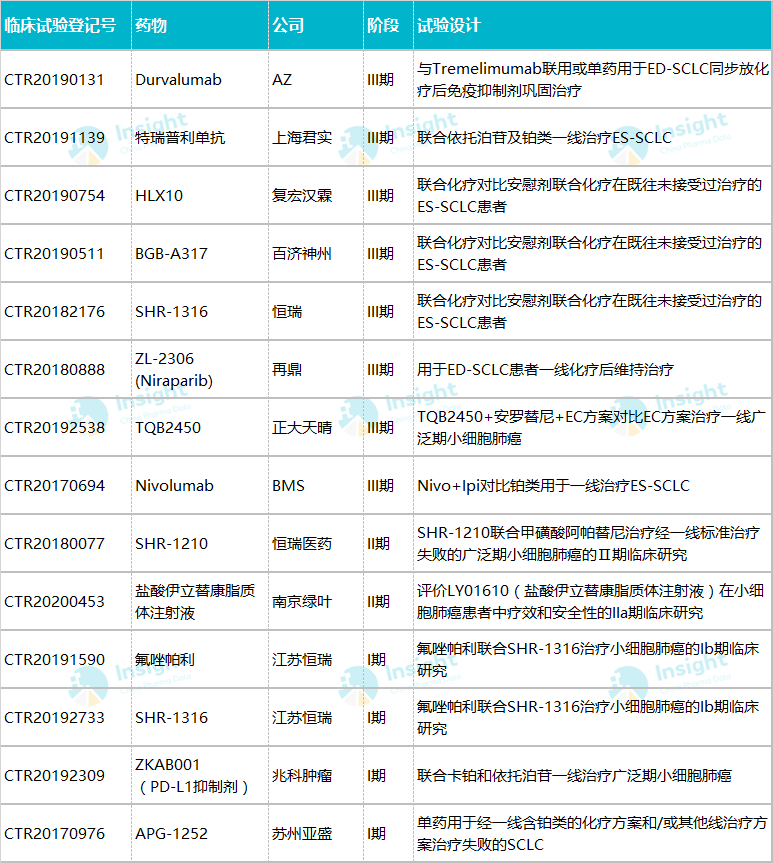
Task: Select registration number CTR20180077
Action: tap(54, 544)
